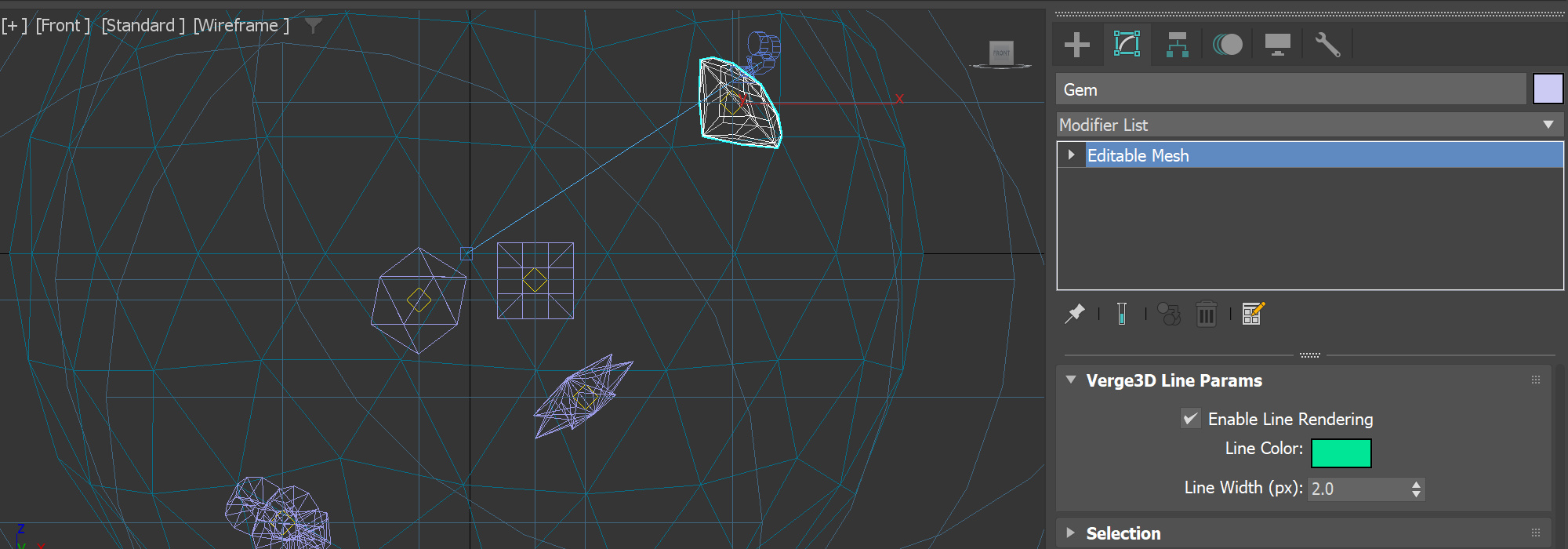Click the Front ViewCube
Viewport: 1568px width, 549px height.
click(x=1002, y=53)
